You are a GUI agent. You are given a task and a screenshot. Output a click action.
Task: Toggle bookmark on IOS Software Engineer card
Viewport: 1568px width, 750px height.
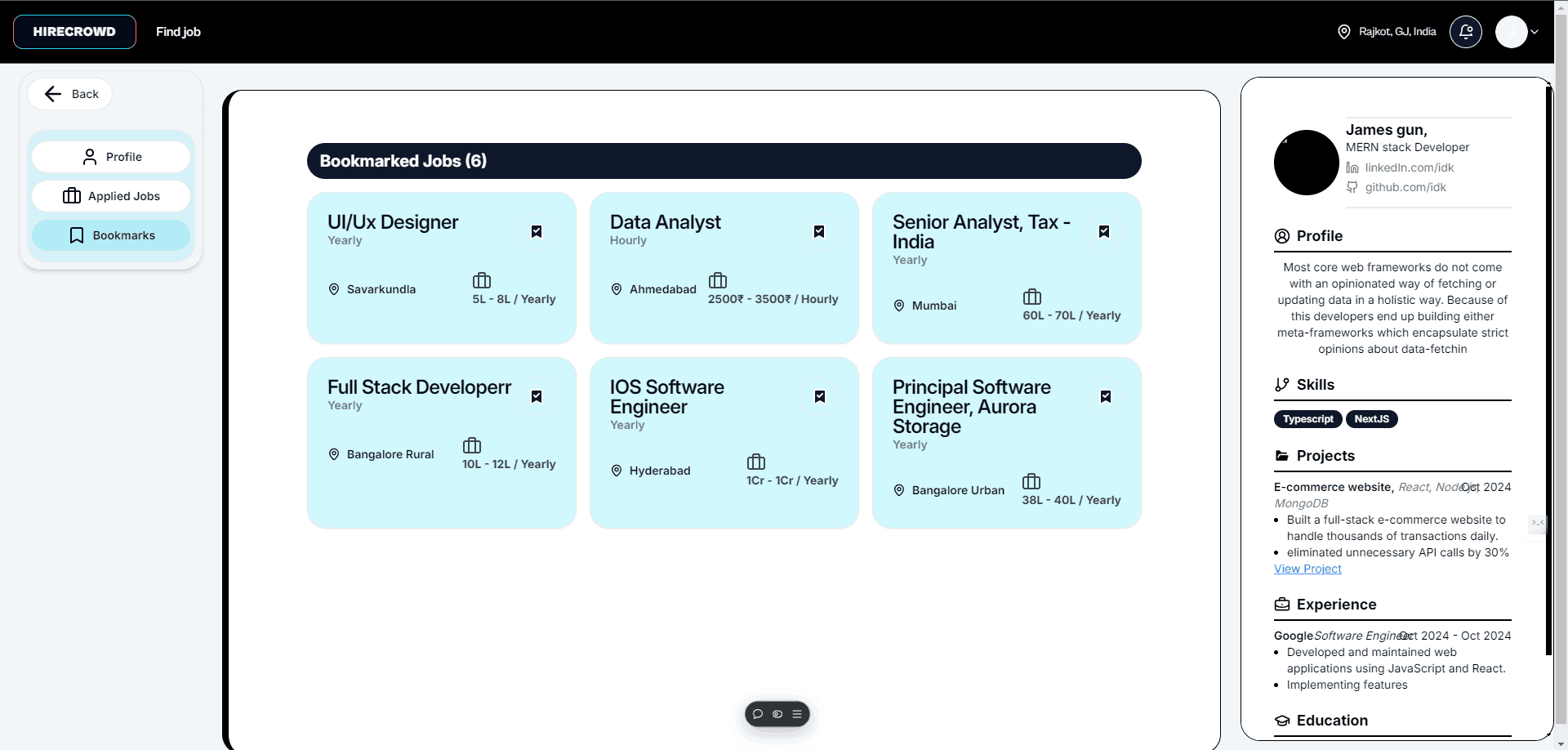819,397
